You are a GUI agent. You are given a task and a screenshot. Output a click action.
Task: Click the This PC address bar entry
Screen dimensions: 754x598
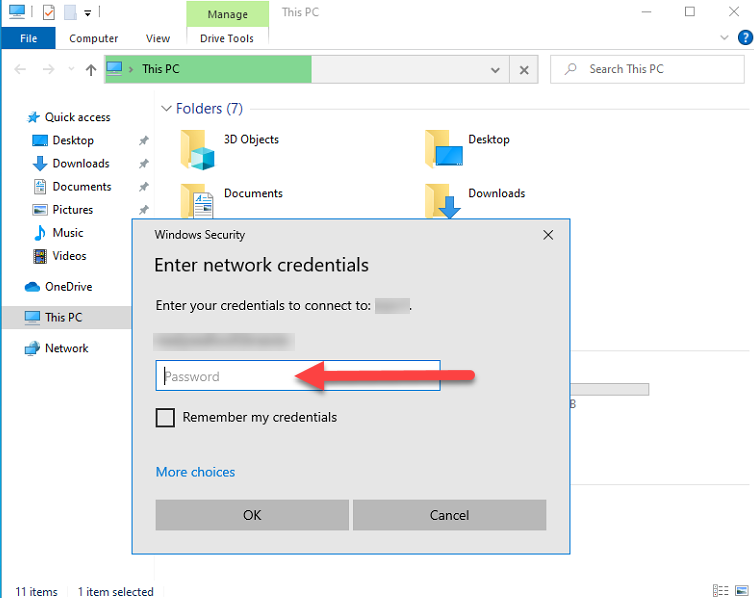coord(161,69)
